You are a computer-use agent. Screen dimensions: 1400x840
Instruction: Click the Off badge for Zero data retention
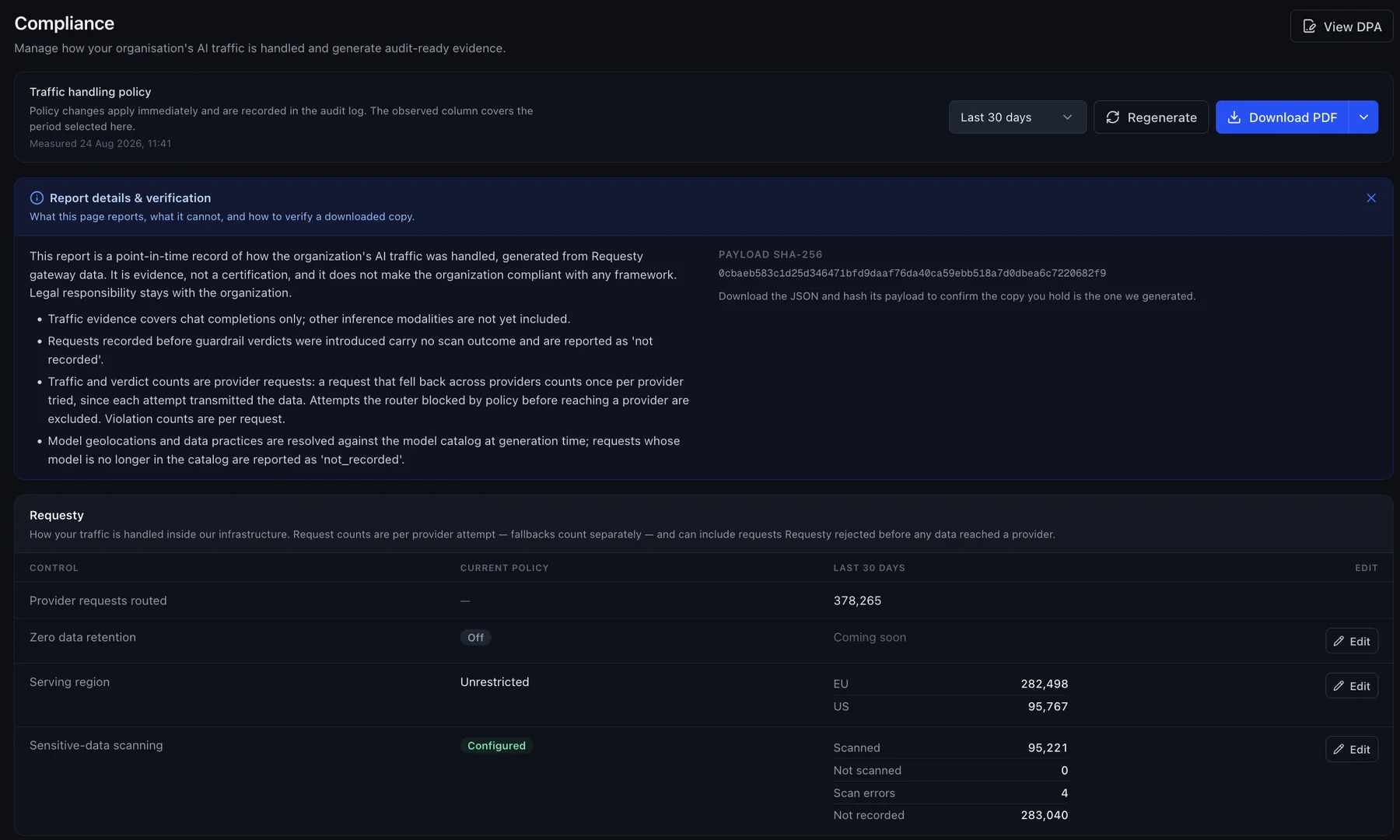(475, 638)
